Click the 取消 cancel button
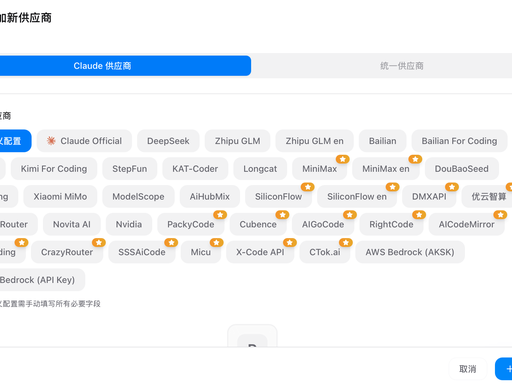 (468, 369)
